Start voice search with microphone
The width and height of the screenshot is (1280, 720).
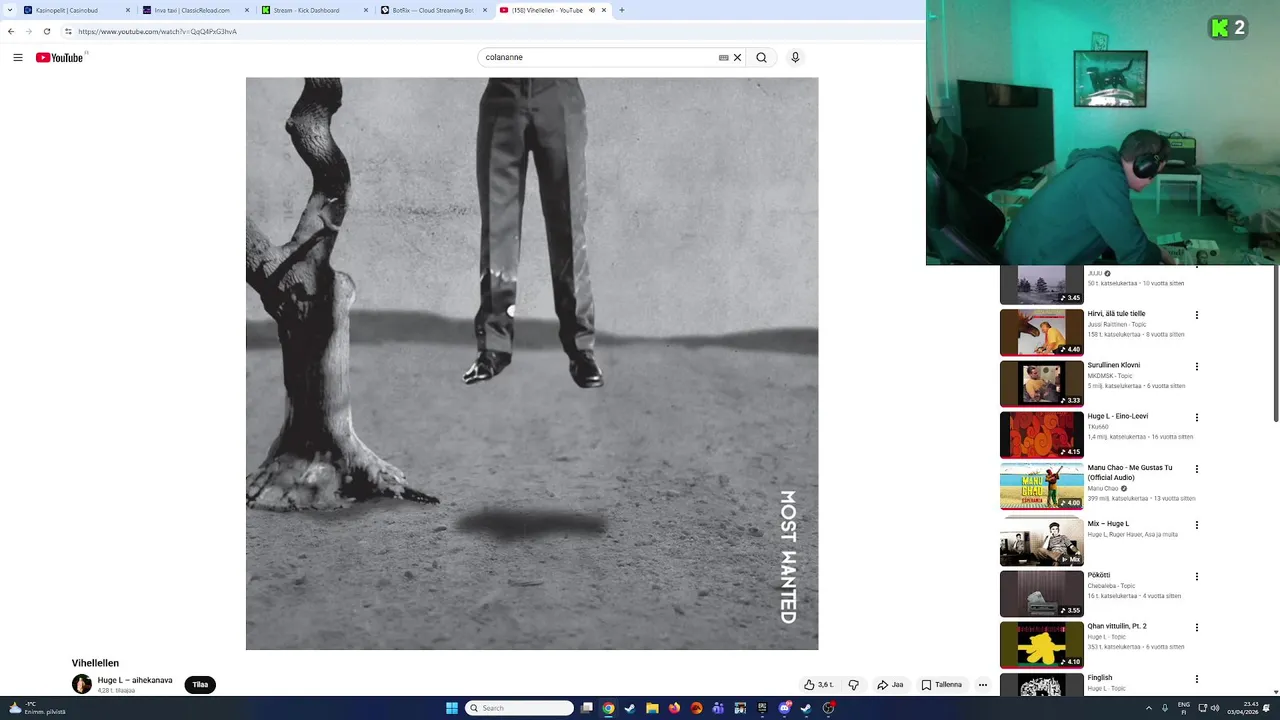795,58
